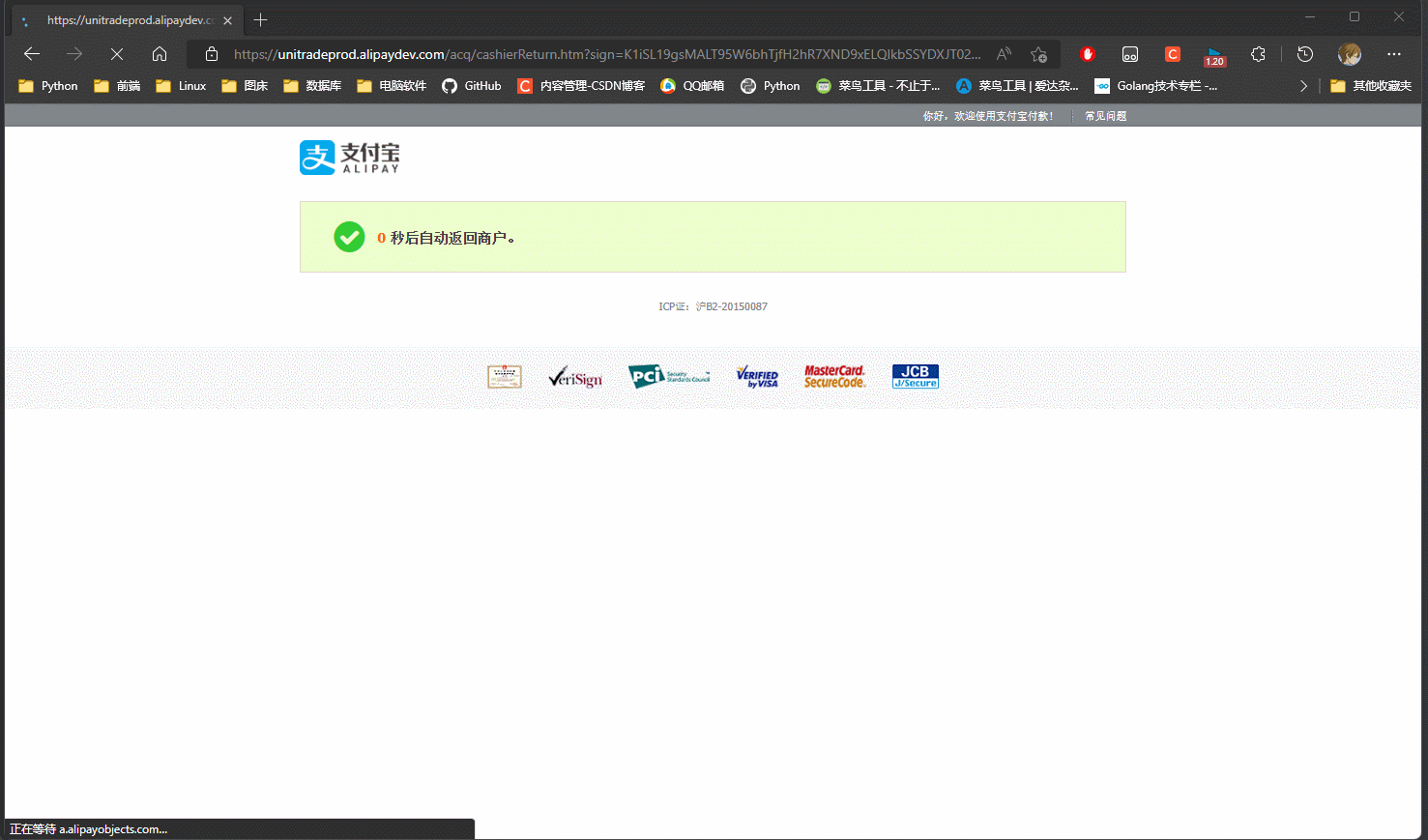Open the Python bookmarks folder

pyautogui.click(x=48, y=86)
